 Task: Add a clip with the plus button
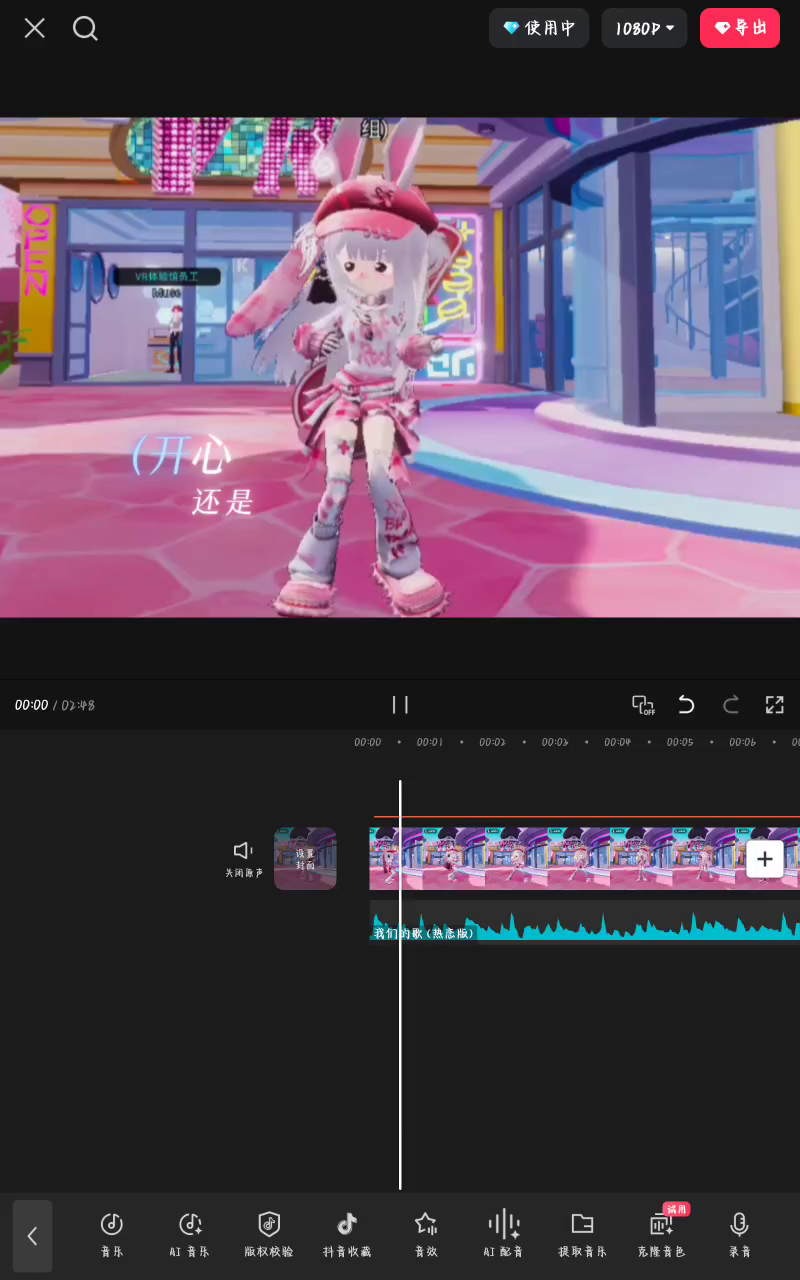click(765, 858)
